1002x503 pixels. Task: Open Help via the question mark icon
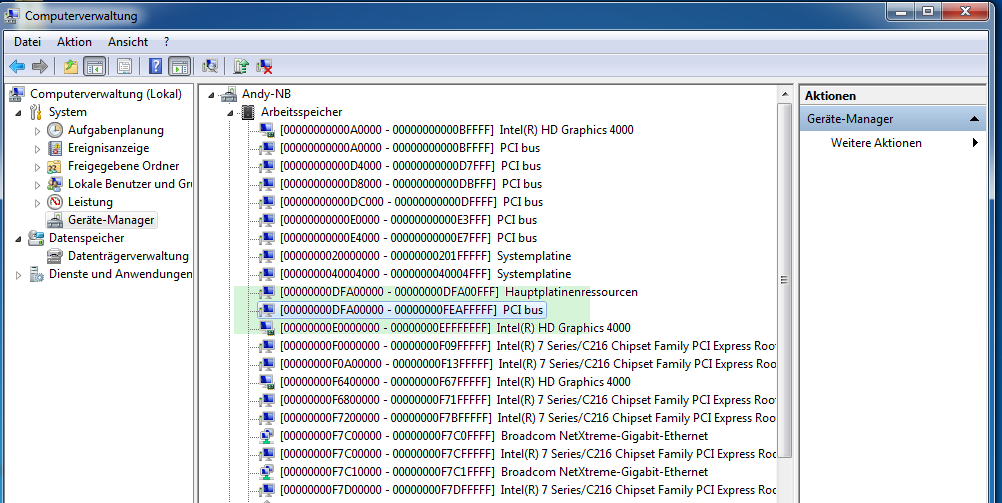pos(155,66)
